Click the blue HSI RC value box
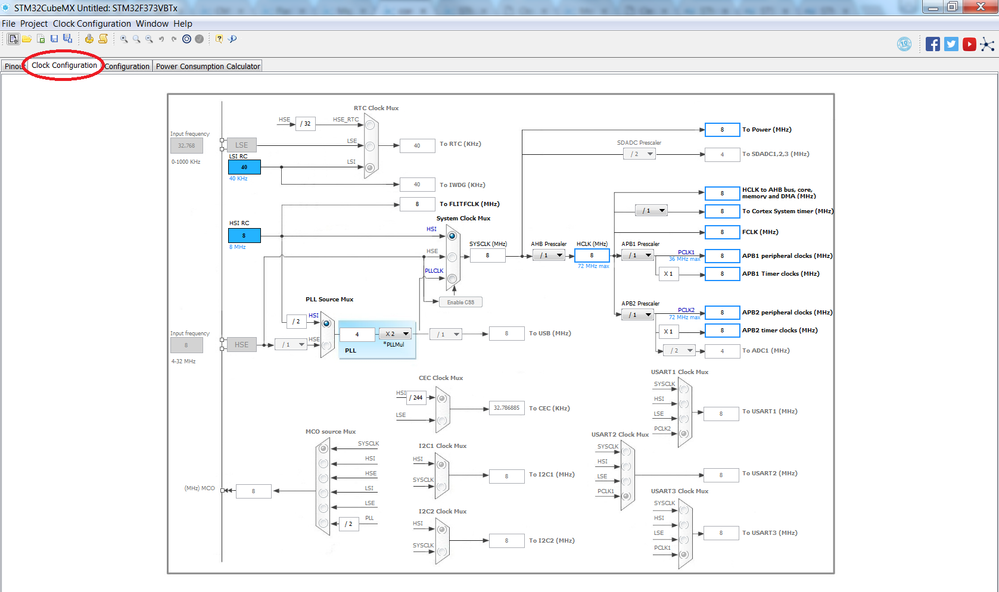The image size is (999, 592). pos(245,236)
